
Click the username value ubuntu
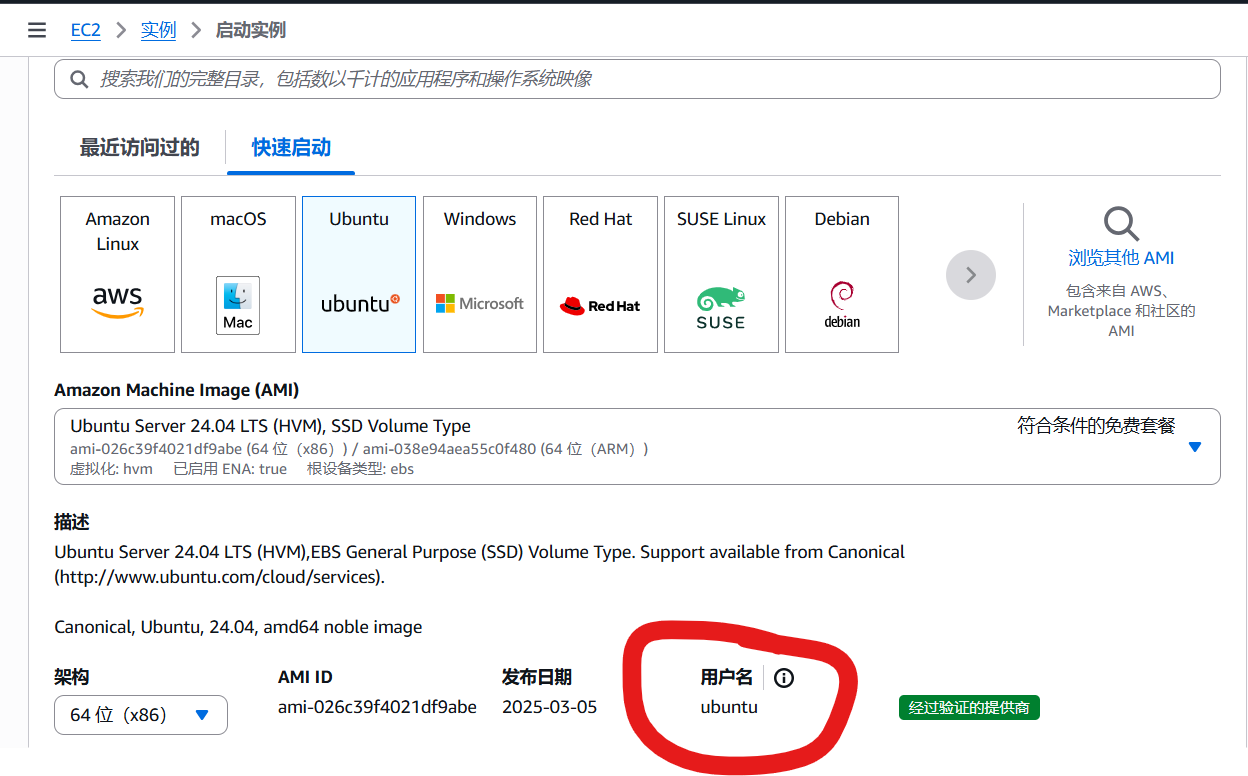[729, 707]
